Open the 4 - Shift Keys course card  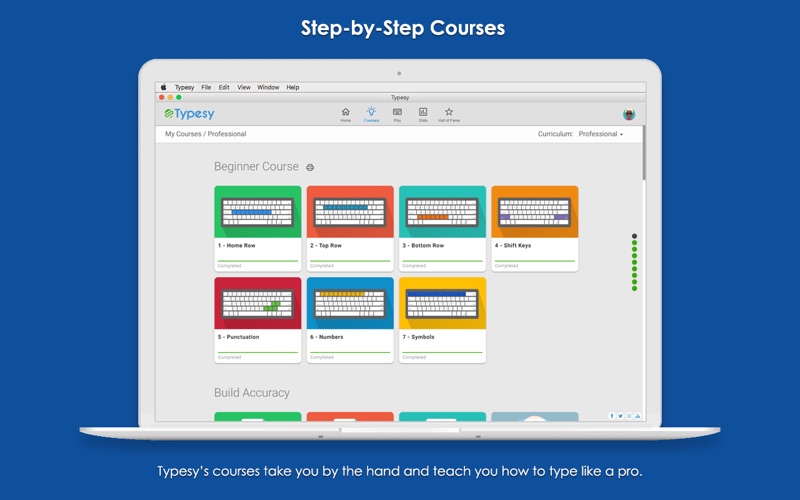point(535,228)
